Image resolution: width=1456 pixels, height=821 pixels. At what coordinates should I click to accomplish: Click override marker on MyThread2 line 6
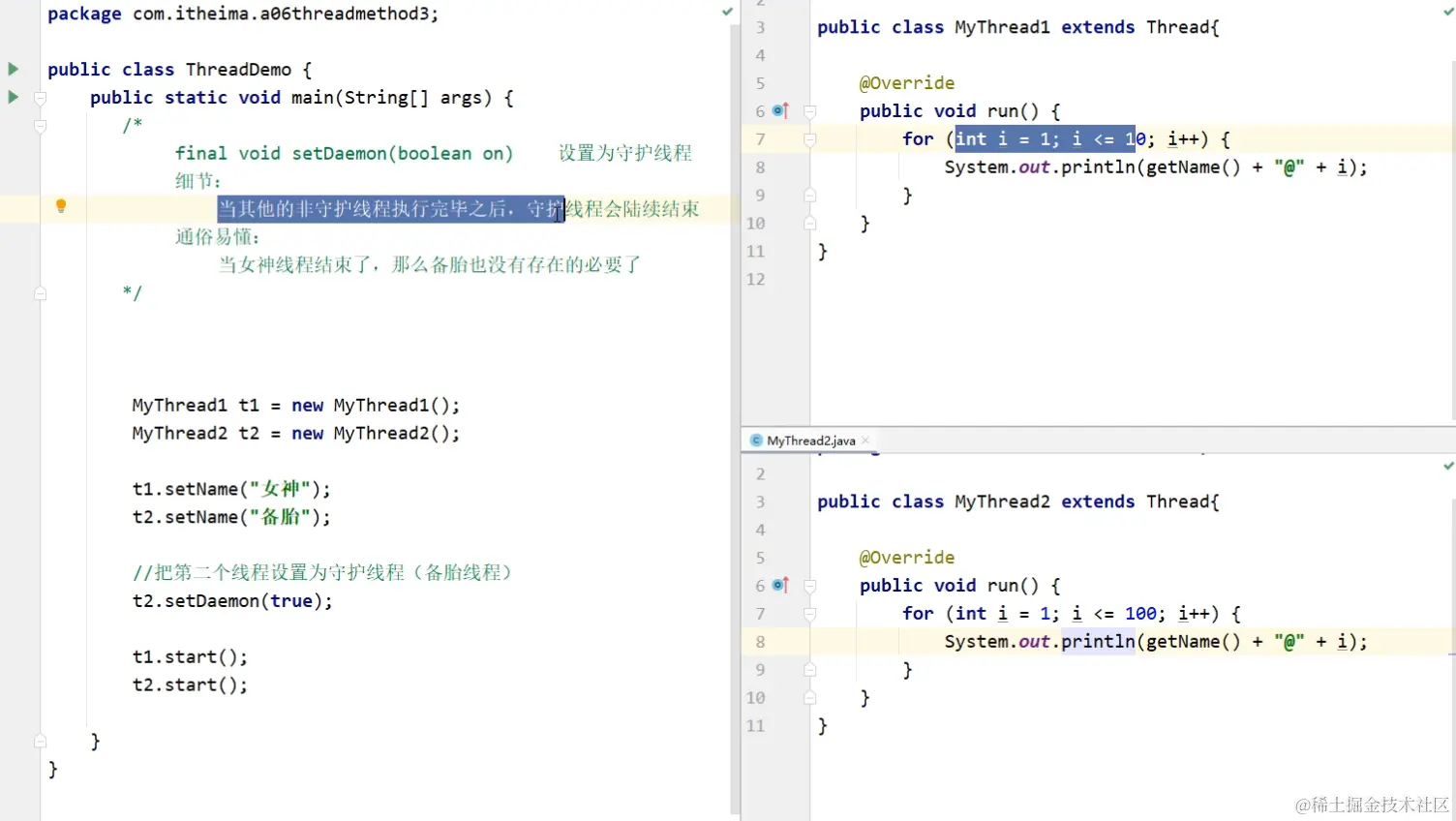[781, 585]
